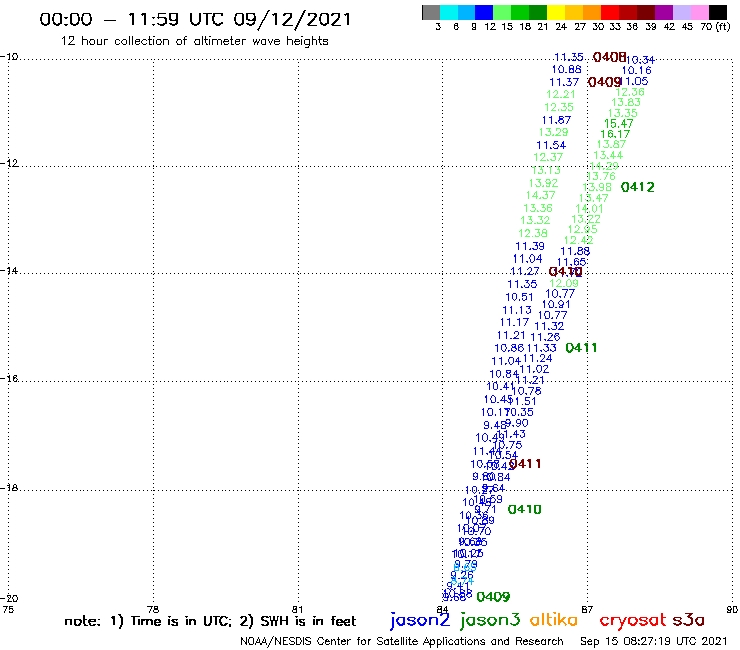Click the dark red 0411 time marker
This screenshot has height=650, width=740.
[525, 464]
